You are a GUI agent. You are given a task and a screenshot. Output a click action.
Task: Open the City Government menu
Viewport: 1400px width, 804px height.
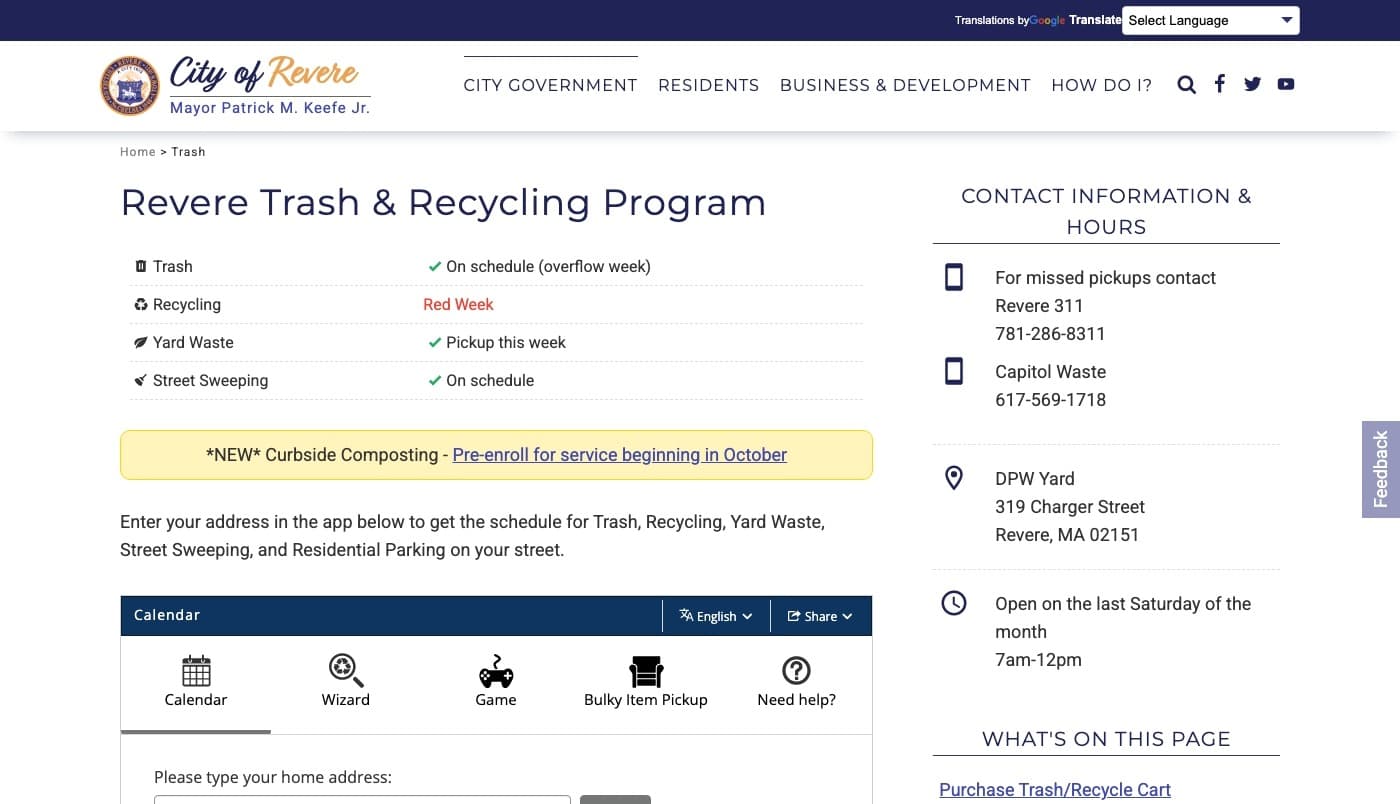[x=550, y=86]
